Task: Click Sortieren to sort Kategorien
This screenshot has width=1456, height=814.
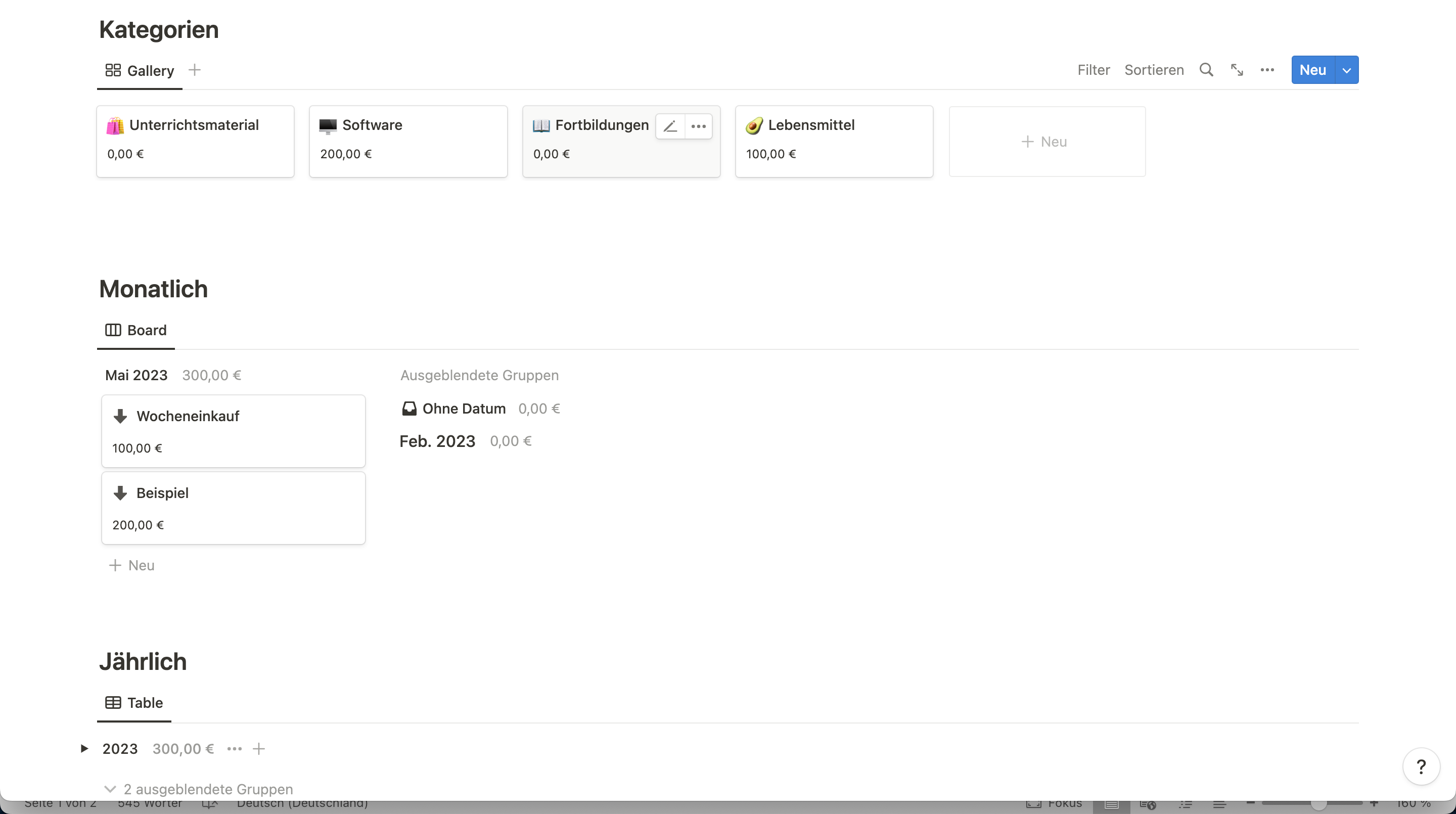Action: (1154, 70)
